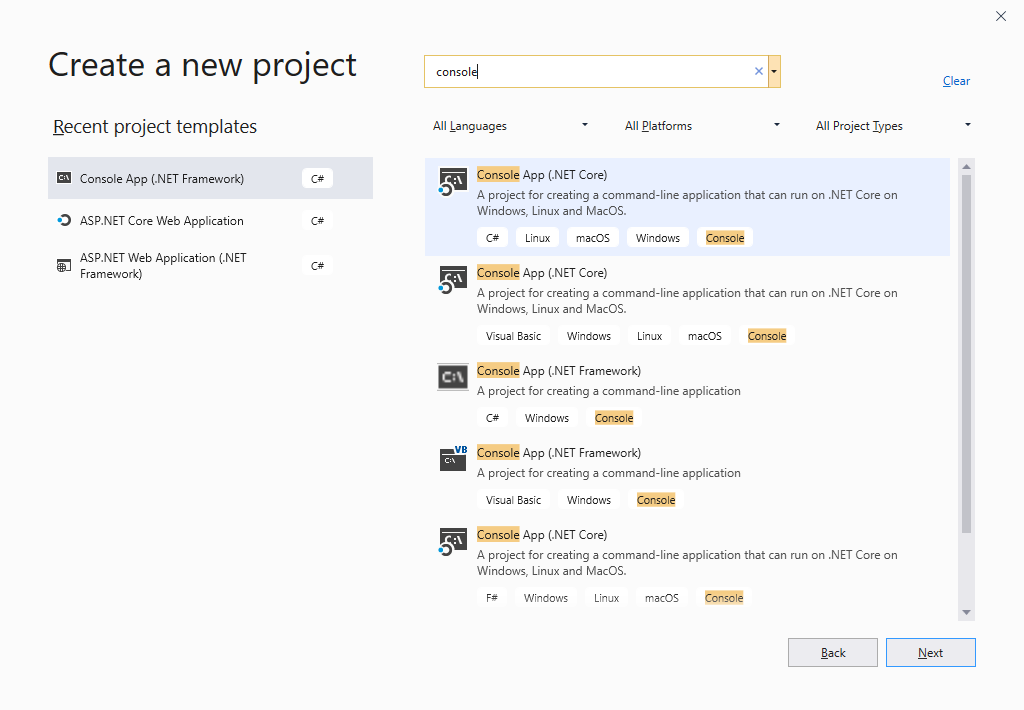Click inside the template search box
The image size is (1024, 710).
click(596, 71)
